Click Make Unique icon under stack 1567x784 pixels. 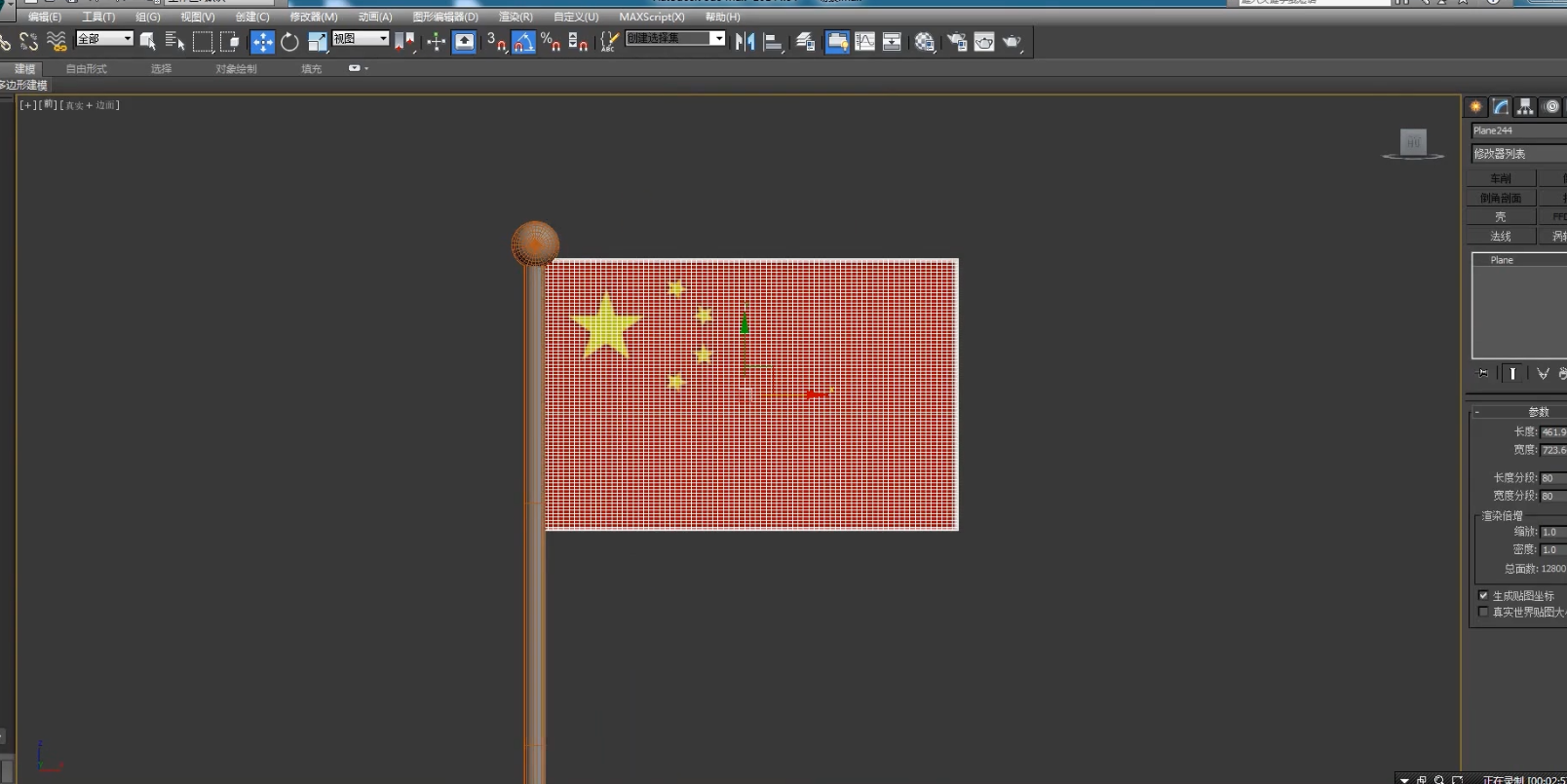pyautogui.click(x=1543, y=373)
